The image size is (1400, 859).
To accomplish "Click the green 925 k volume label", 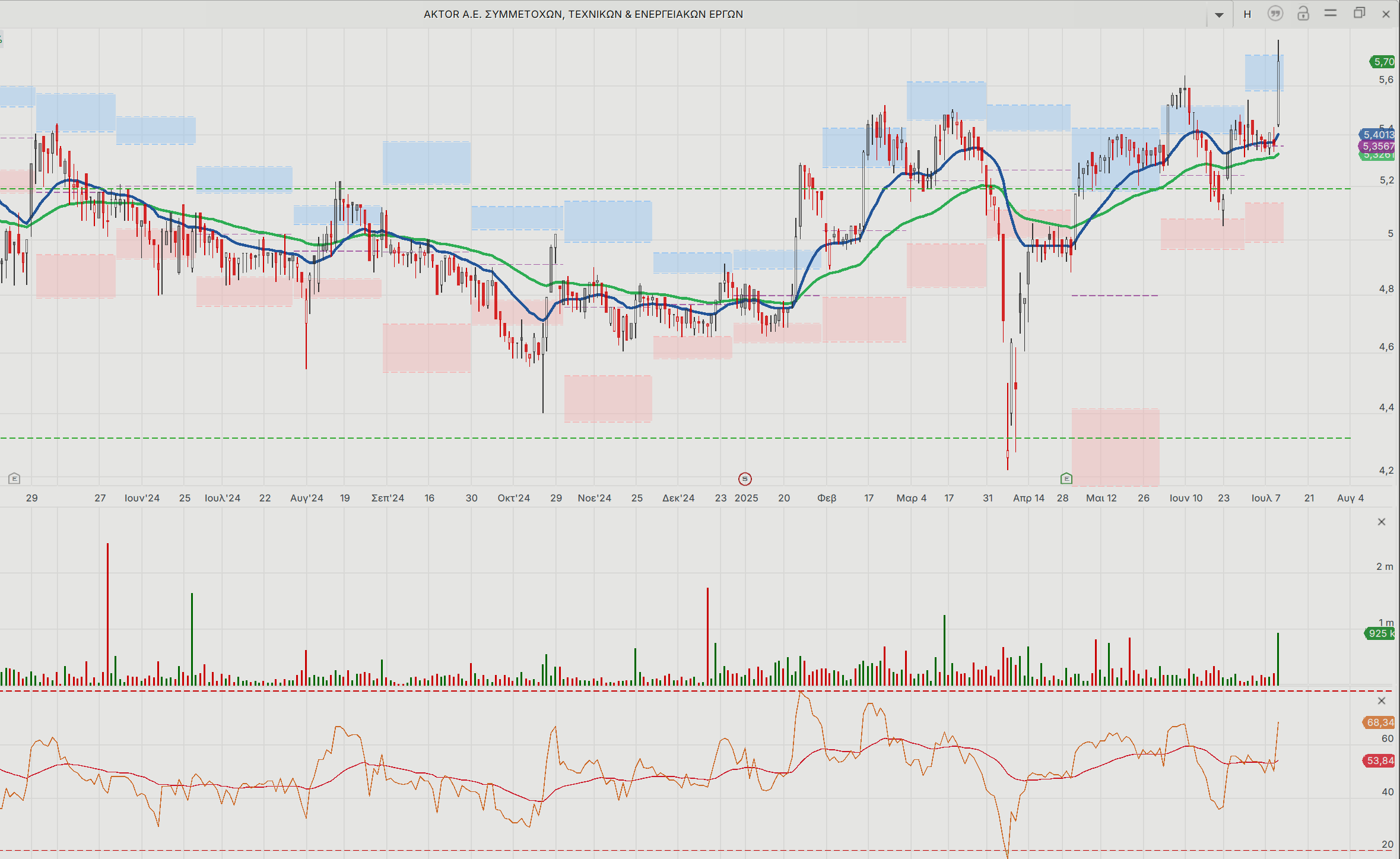I will (x=1380, y=633).
